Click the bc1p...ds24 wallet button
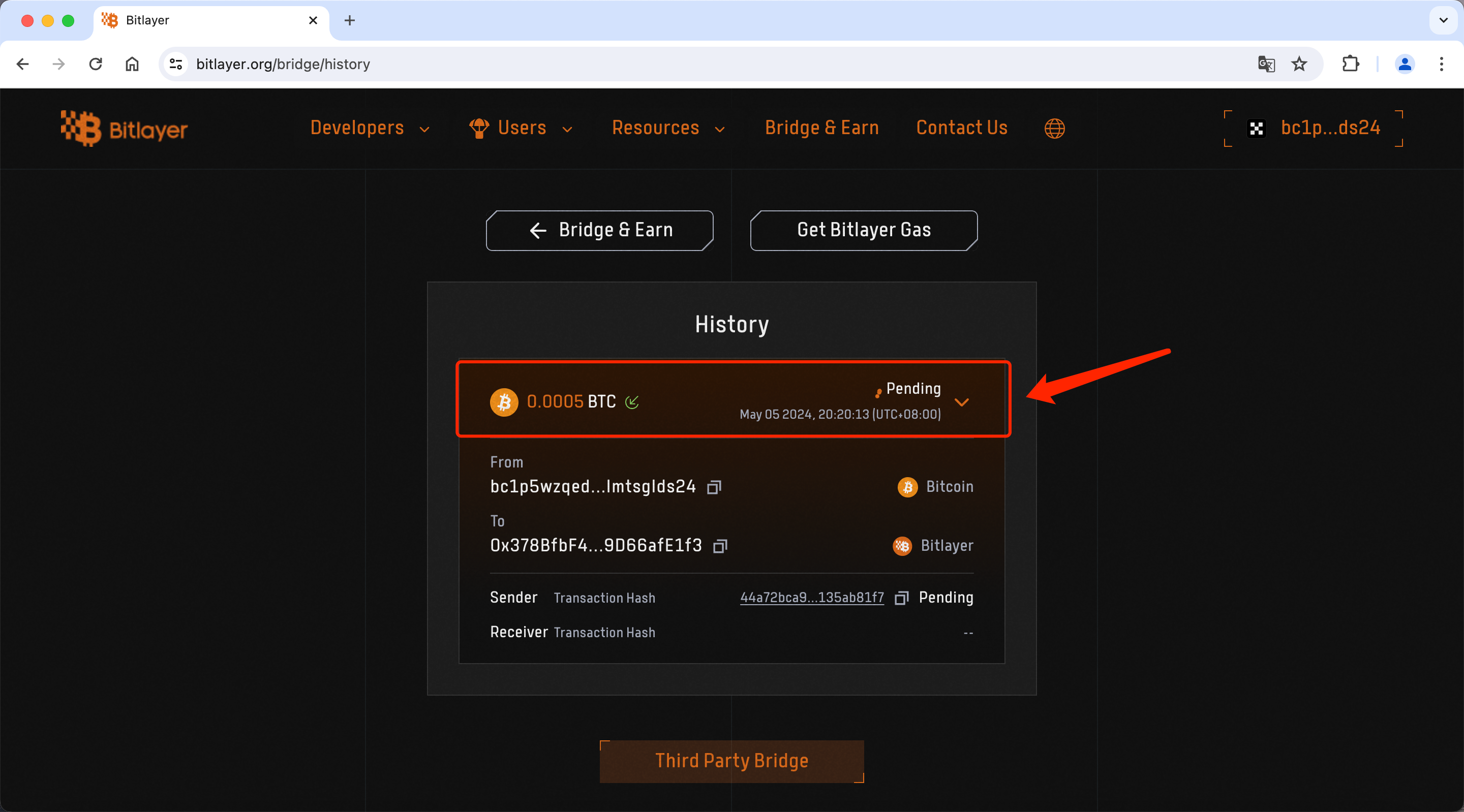The image size is (1464, 812). pyautogui.click(x=1314, y=129)
